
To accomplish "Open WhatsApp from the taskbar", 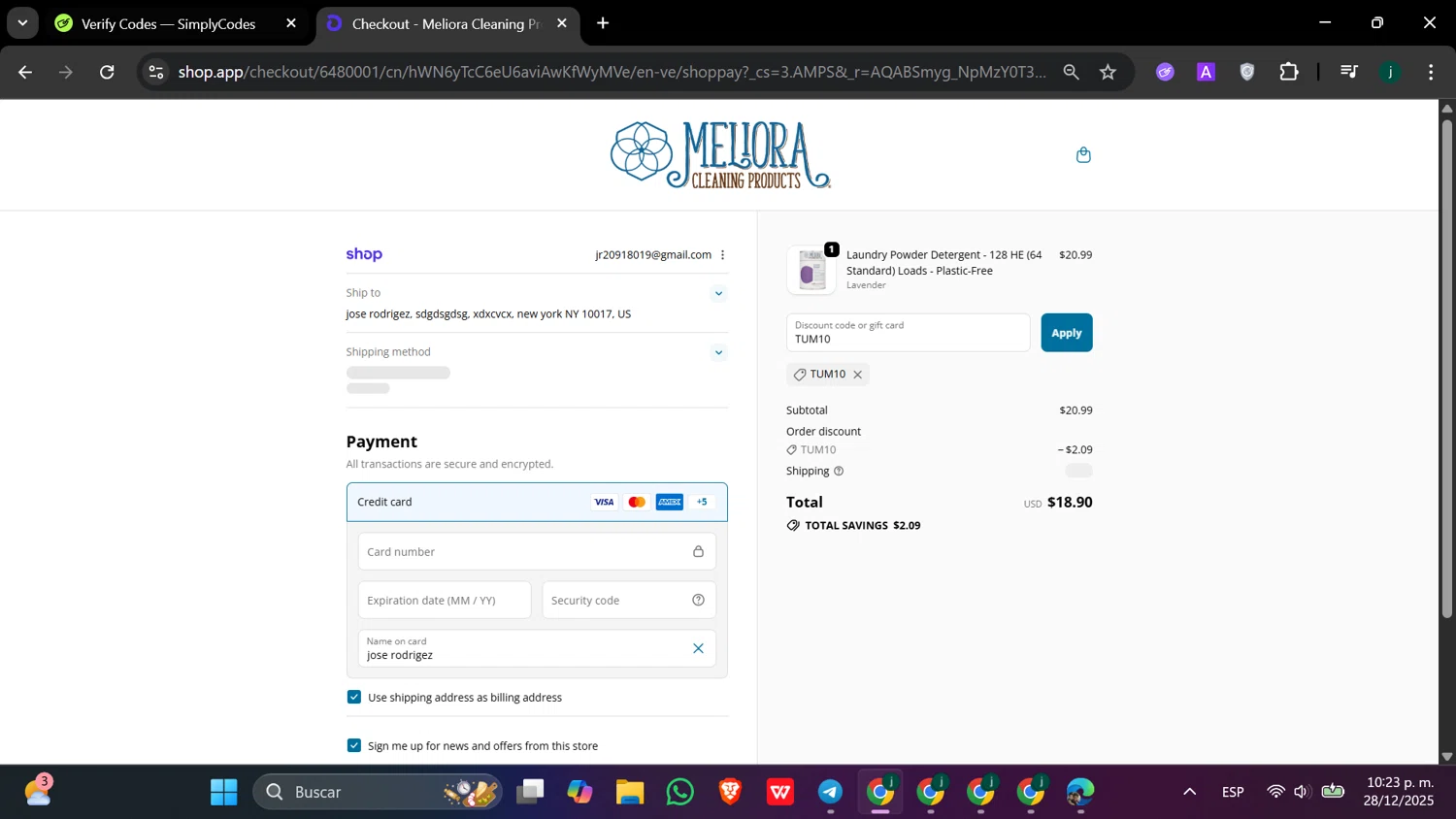I will tap(680, 792).
